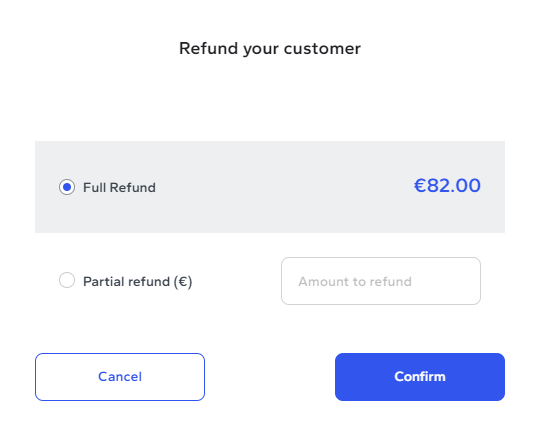
Task: Select the Full Refund radio button
Action: point(67,187)
